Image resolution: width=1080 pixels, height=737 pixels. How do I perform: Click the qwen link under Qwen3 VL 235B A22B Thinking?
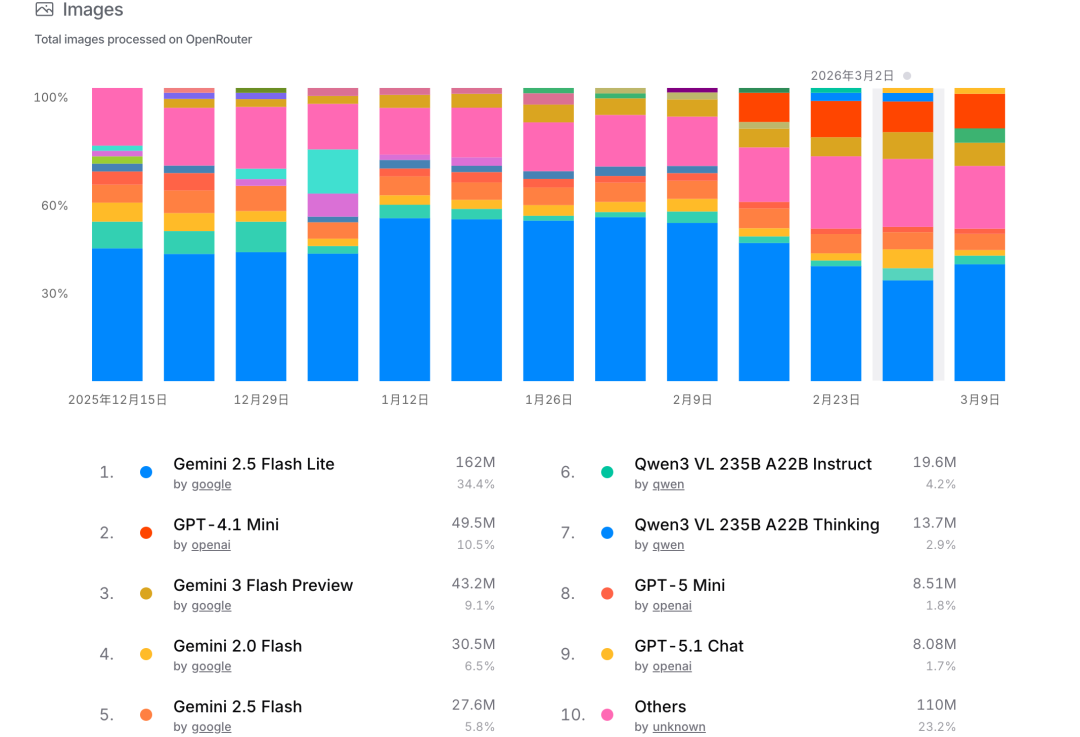[668, 545]
